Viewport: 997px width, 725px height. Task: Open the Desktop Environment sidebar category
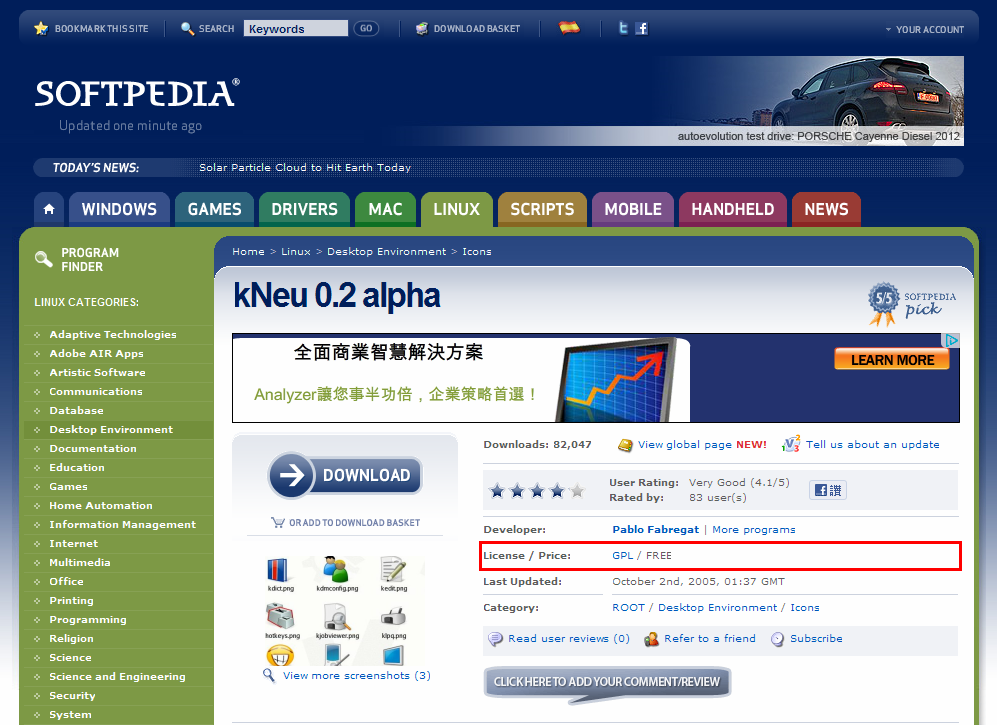pyautogui.click(x=111, y=430)
